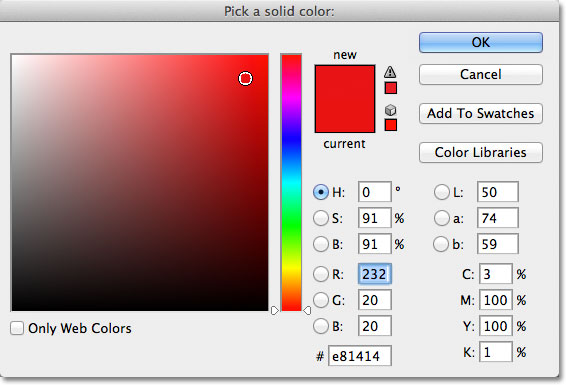Confirm the color with OK

tap(481, 43)
